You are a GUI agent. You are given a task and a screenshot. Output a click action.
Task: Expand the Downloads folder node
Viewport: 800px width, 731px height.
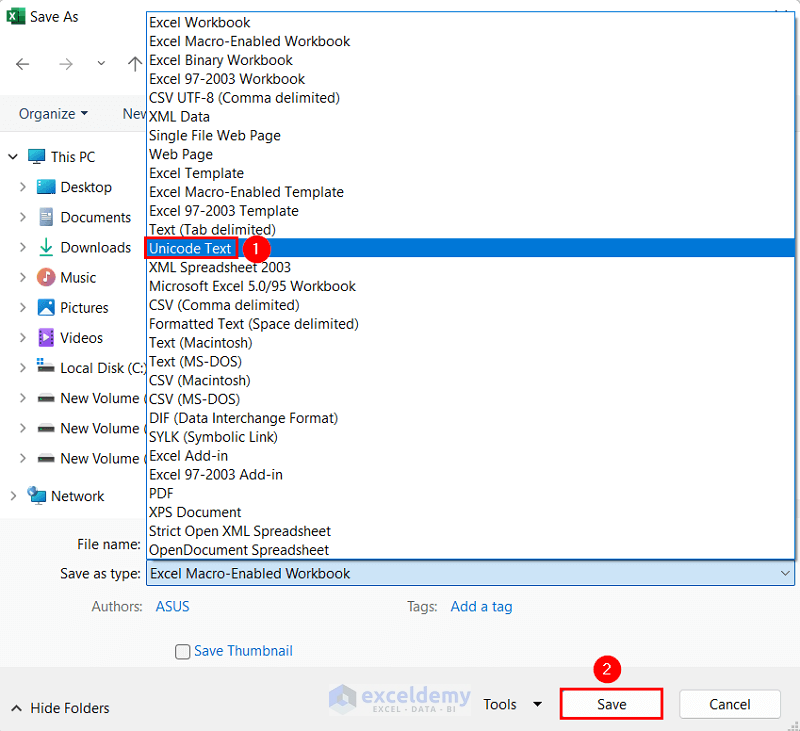point(22,247)
